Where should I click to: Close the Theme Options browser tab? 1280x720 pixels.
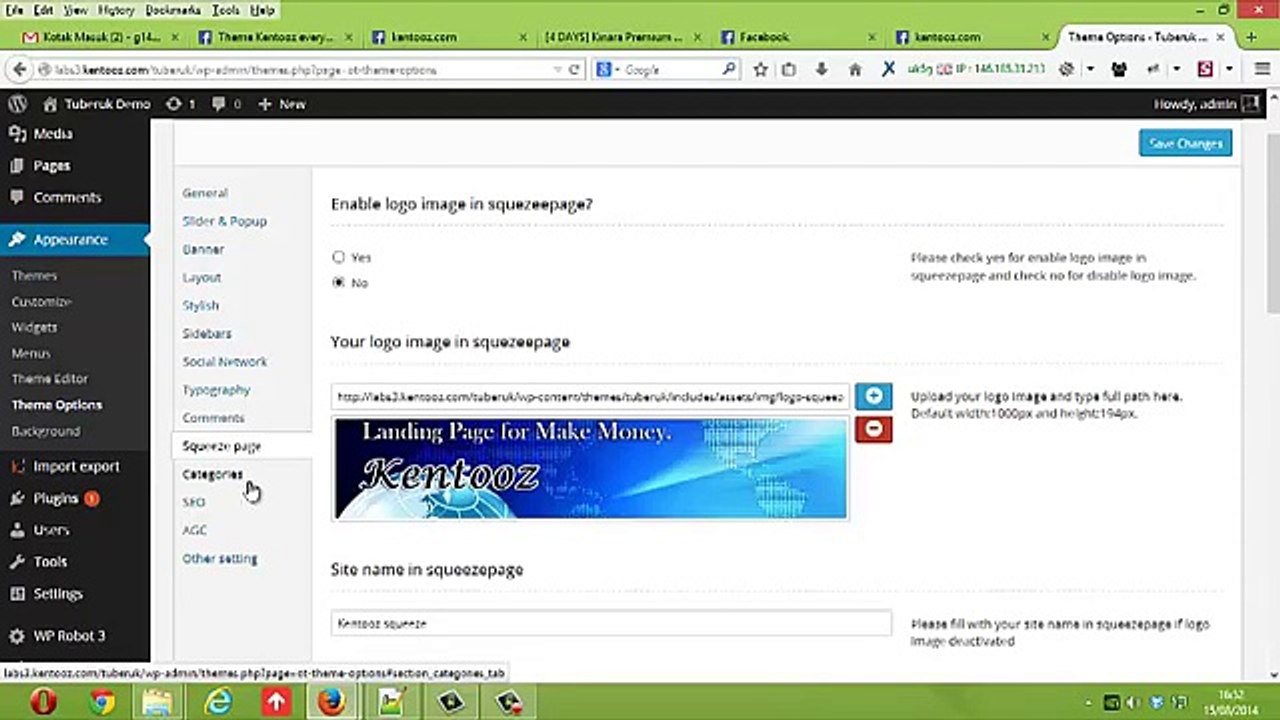(x=1222, y=37)
